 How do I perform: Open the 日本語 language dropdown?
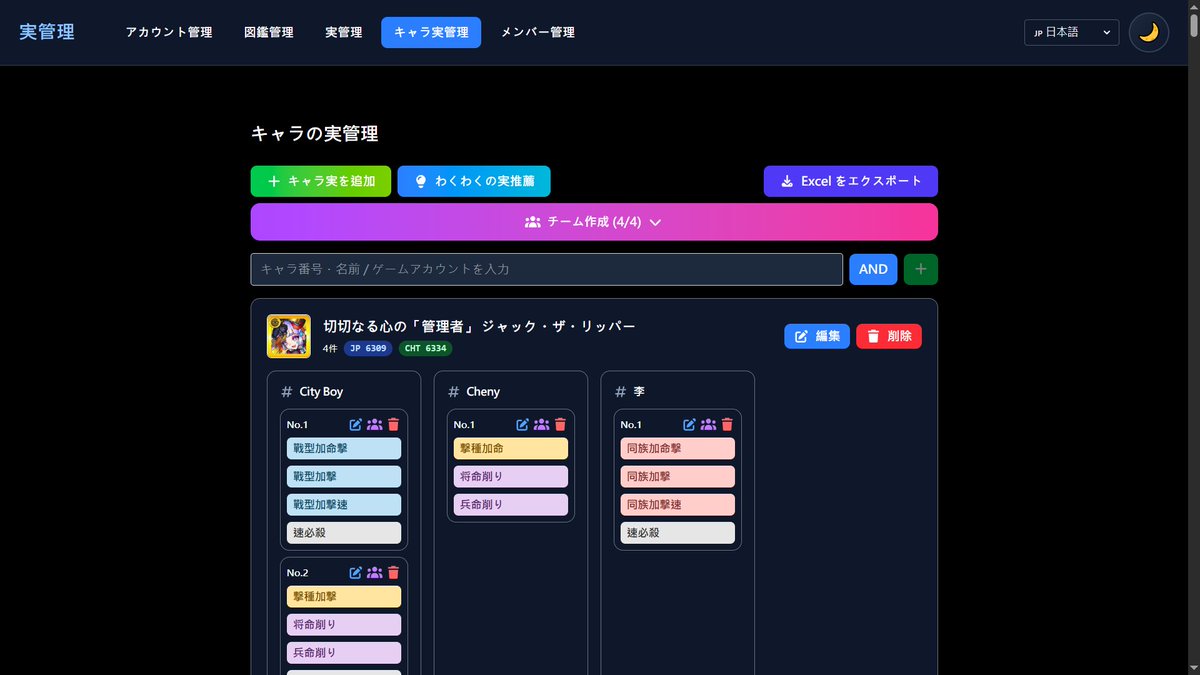point(1071,32)
